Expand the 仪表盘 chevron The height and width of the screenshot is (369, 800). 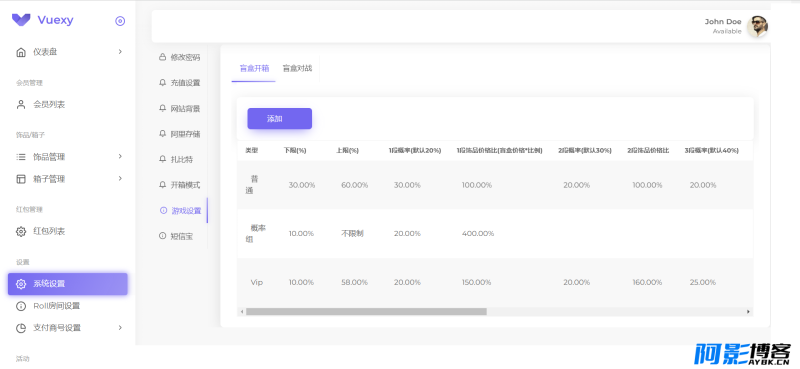point(120,52)
